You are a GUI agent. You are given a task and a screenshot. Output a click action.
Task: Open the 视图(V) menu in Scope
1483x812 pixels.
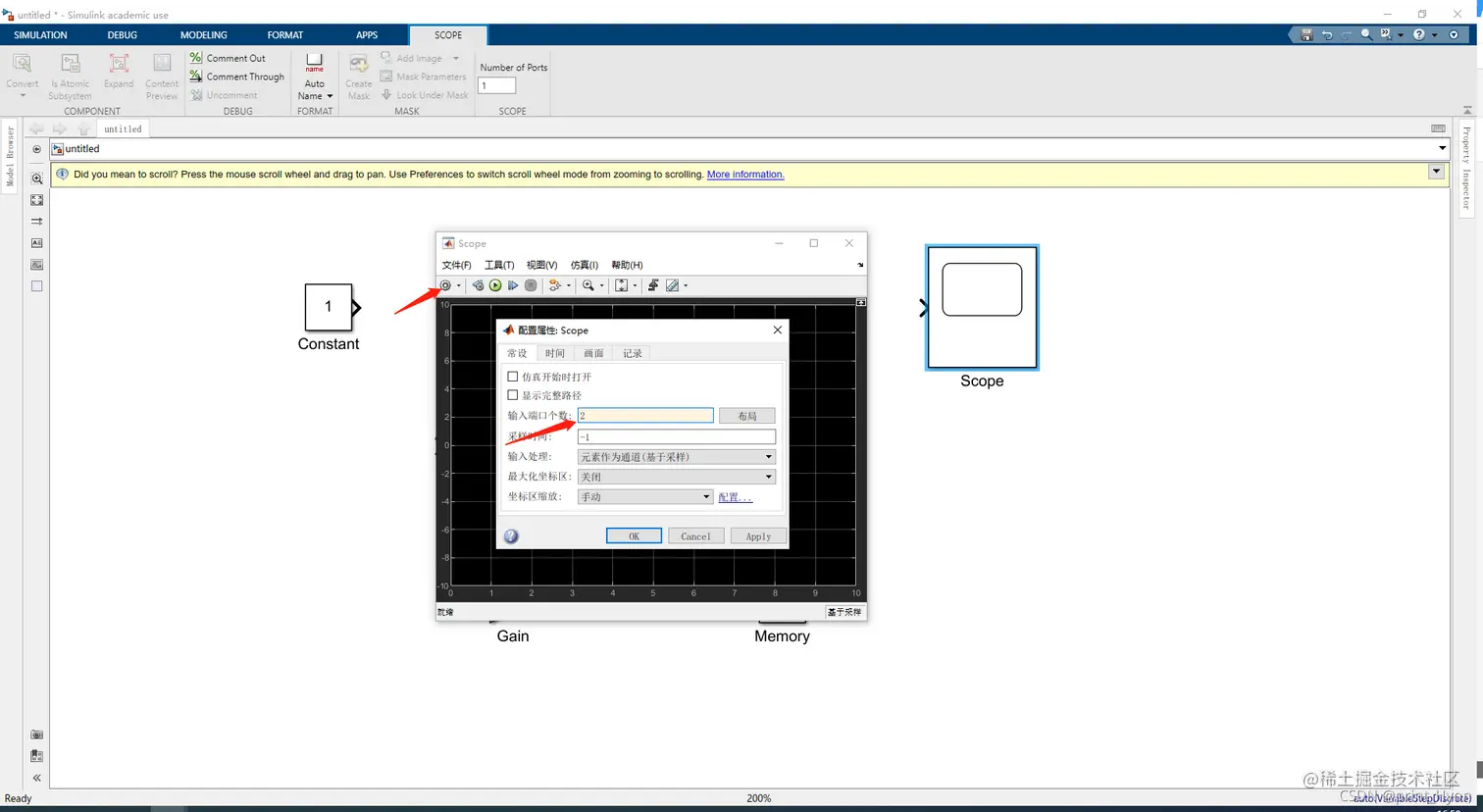coord(541,265)
